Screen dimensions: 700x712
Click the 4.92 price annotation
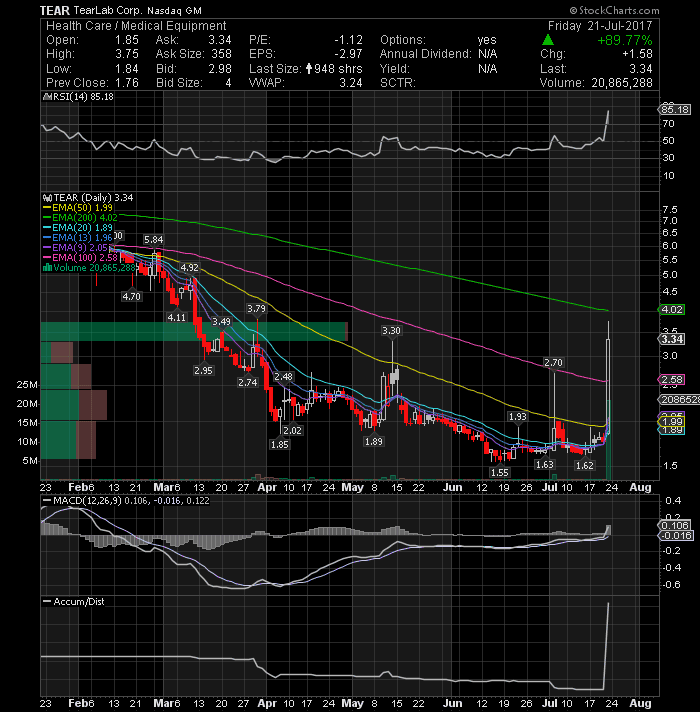tap(189, 267)
